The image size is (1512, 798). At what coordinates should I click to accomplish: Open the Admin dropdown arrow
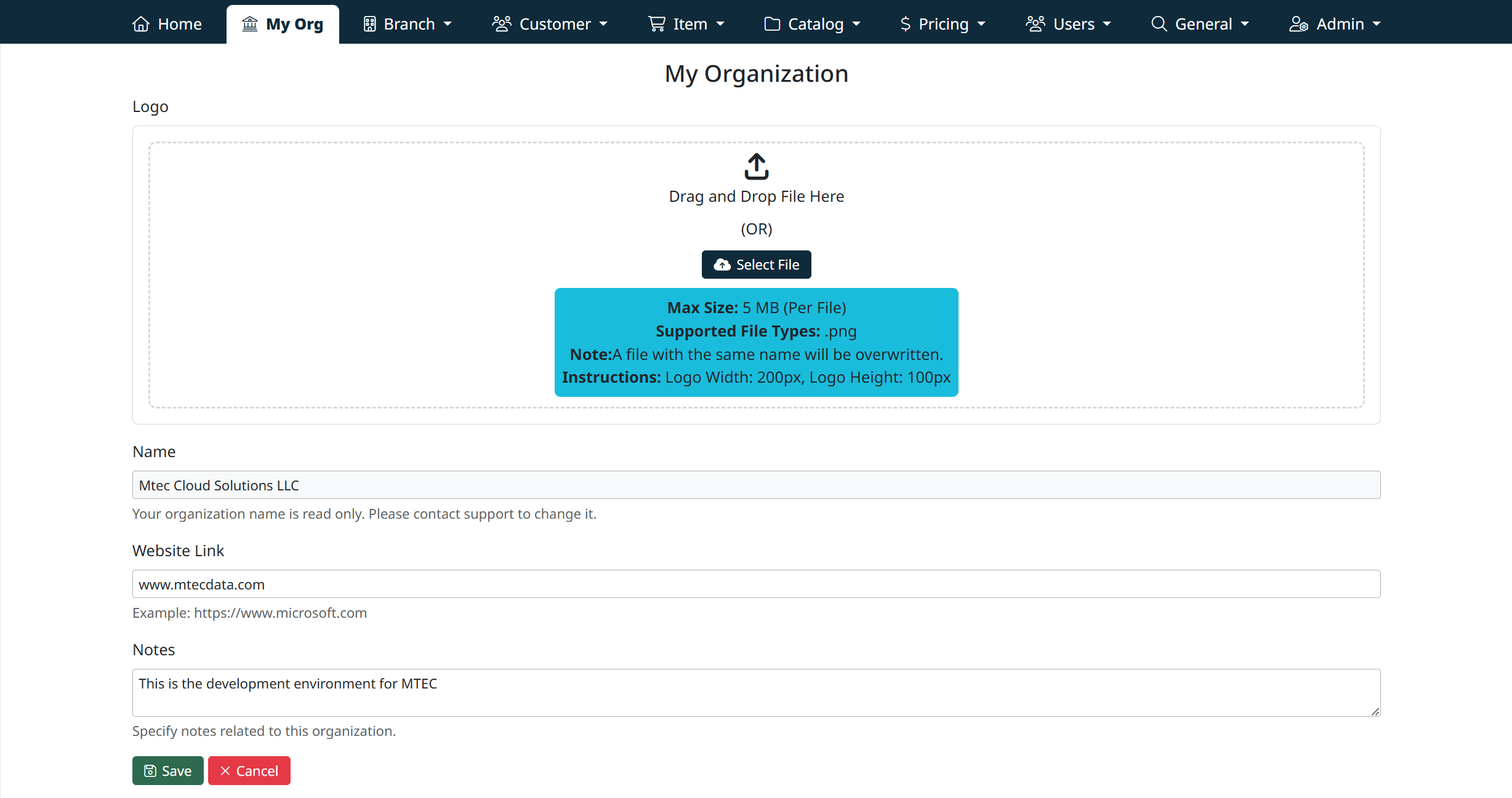coord(1377,24)
